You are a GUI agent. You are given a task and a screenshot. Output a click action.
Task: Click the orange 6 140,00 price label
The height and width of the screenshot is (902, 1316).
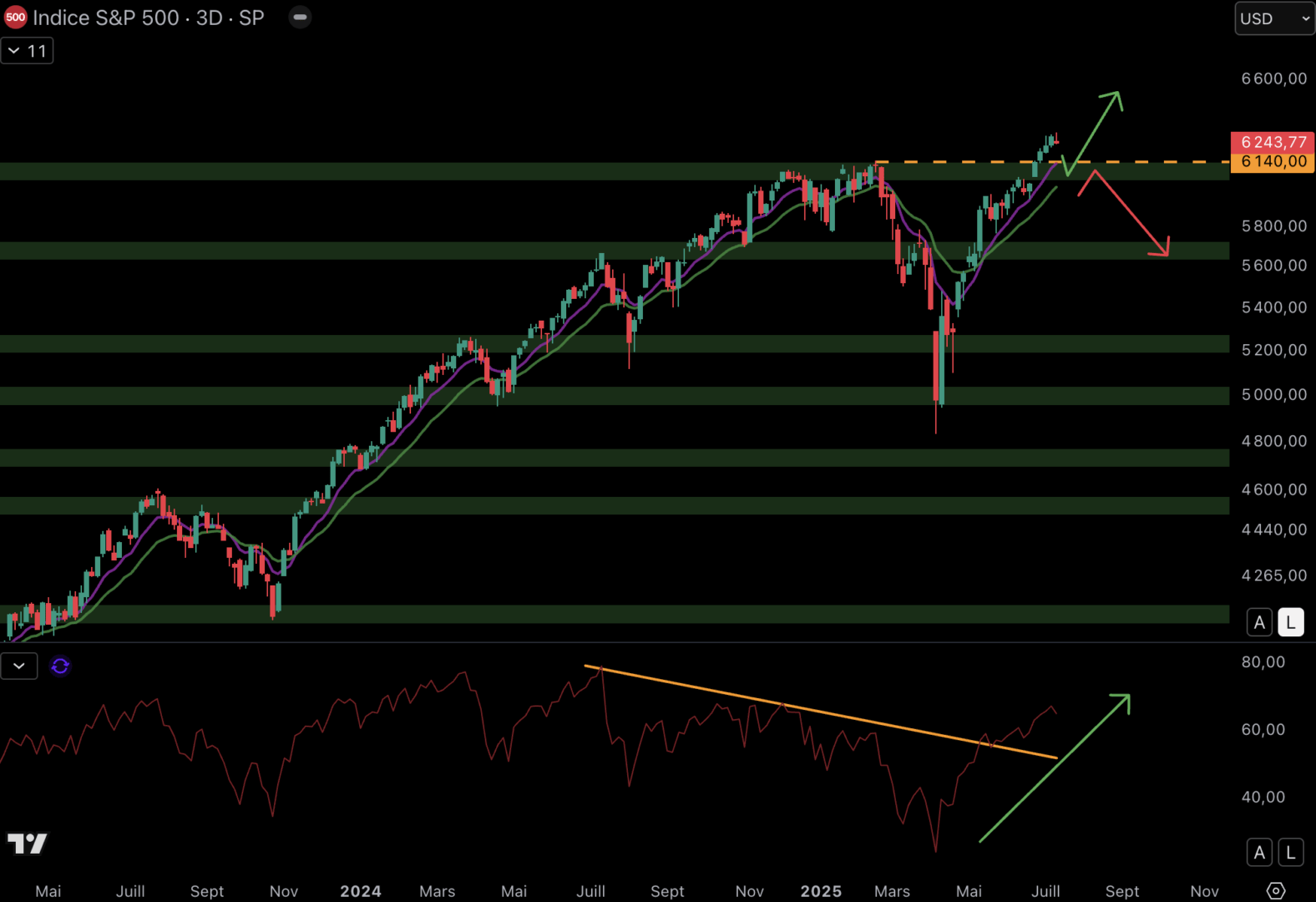click(x=1273, y=162)
